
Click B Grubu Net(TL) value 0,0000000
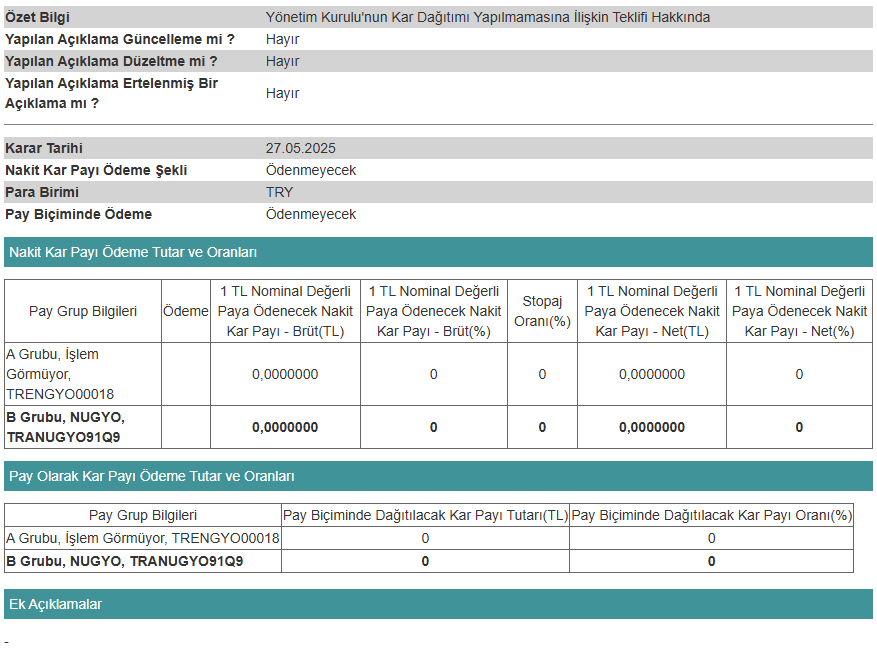point(652,427)
